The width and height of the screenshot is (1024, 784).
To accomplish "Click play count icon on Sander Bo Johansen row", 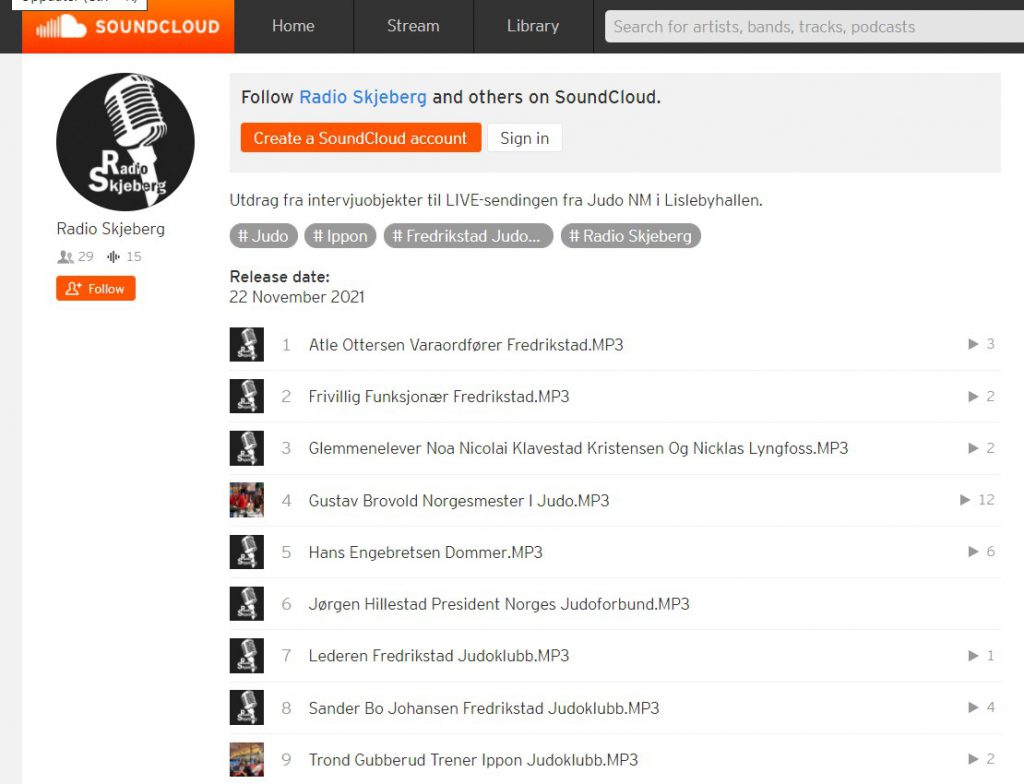I will coord(973,707).
